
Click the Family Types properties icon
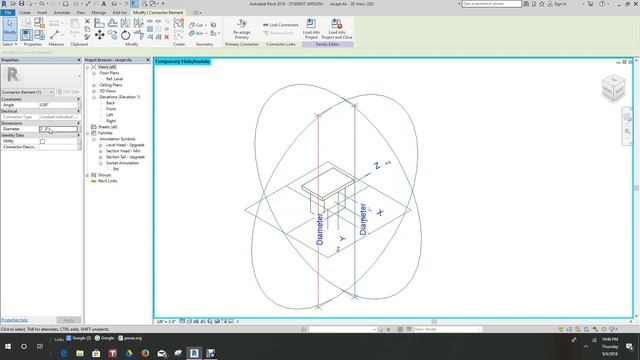click(40, 35)
